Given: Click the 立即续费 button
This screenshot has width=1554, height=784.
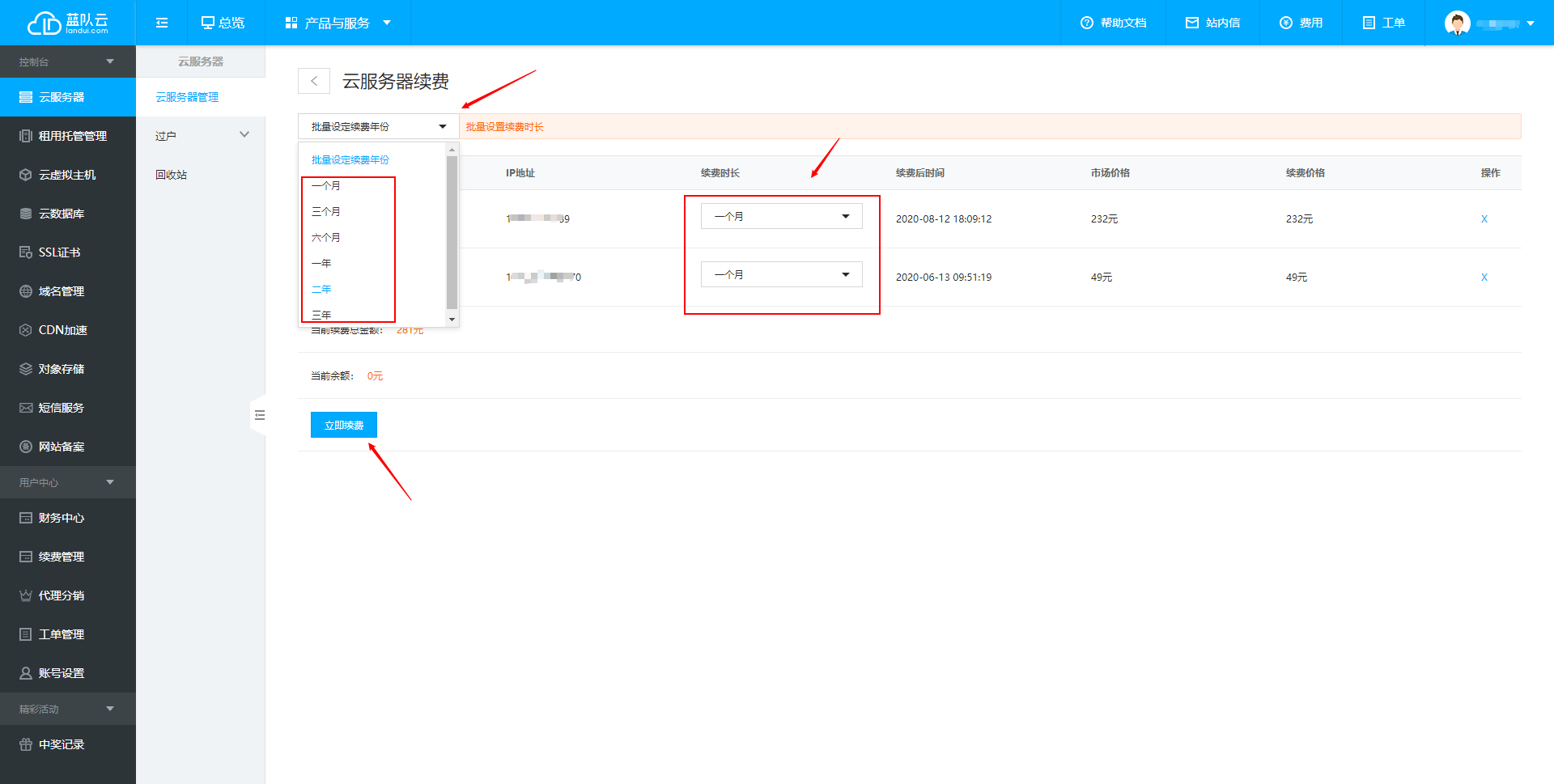Looking at the screenshot, I should [x=343, y=425].
